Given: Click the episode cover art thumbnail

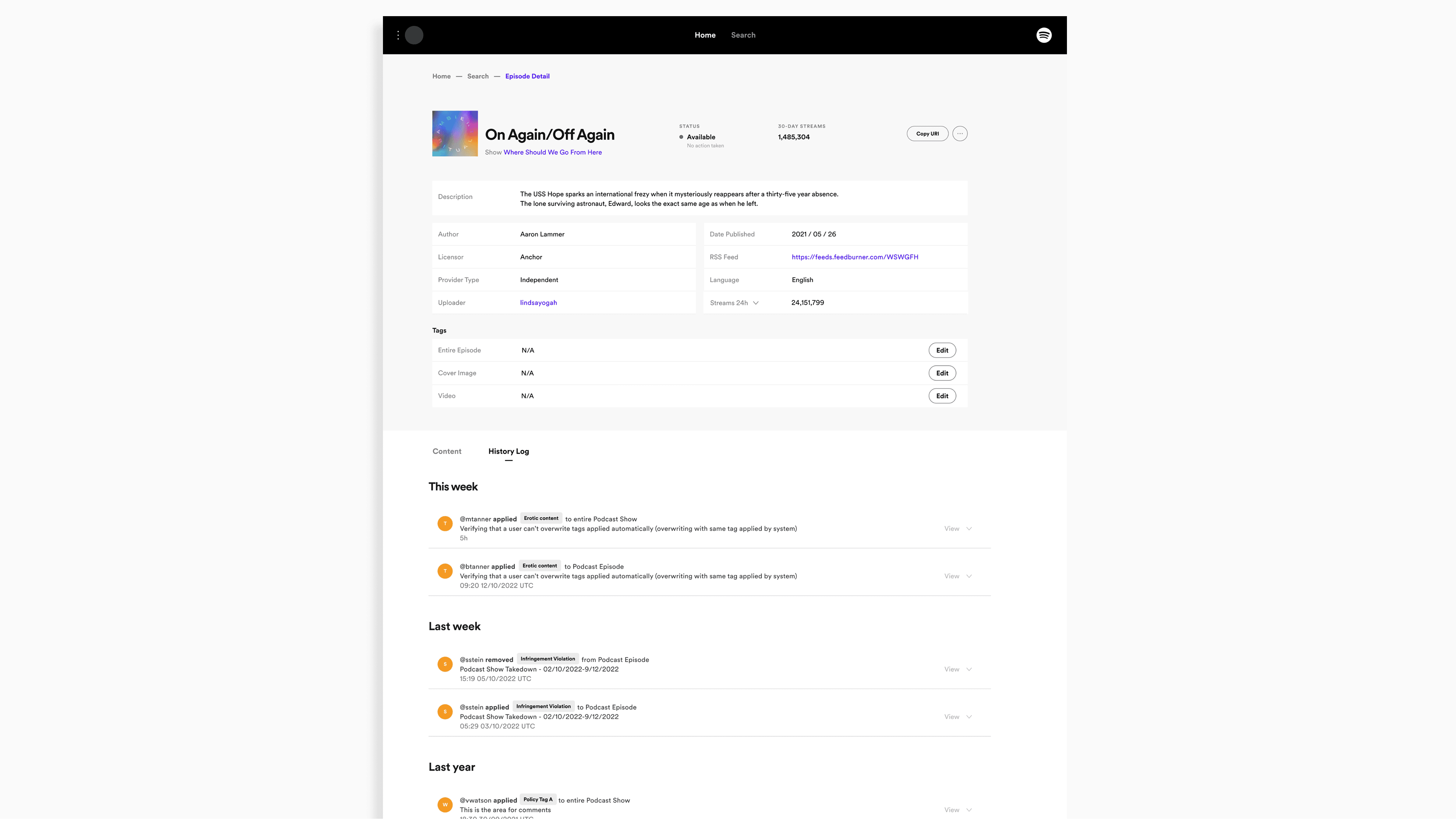Looking at the screenshot, I should [455, 134].
